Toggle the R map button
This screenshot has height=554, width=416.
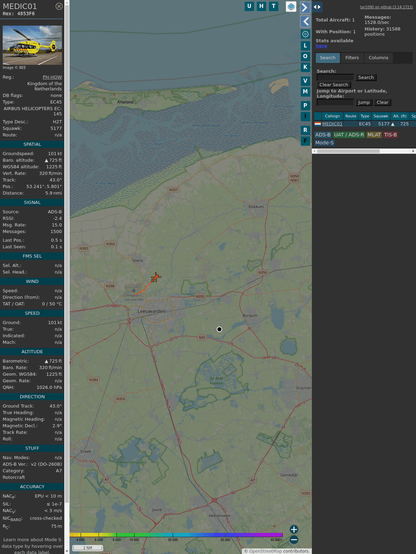(x=305, y=130)
